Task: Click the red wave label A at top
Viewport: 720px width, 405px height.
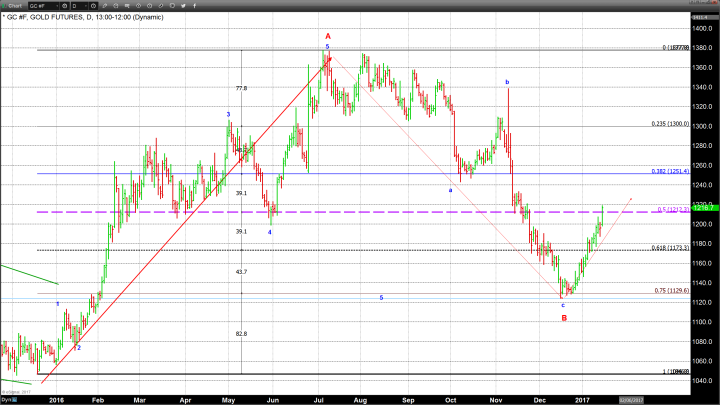Action: click(327, 36)
